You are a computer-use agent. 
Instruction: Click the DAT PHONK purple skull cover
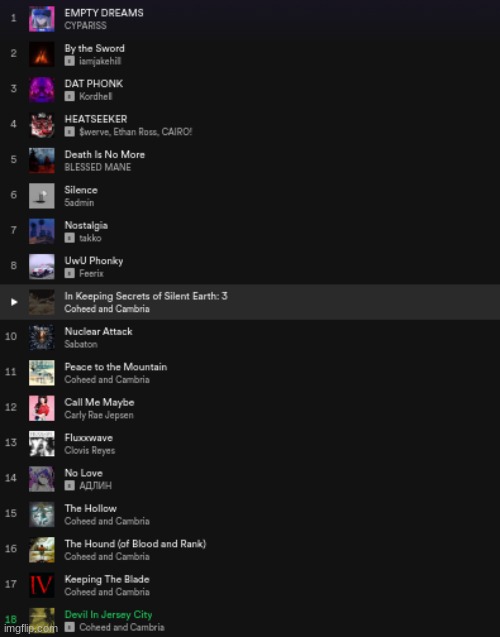click(41, 89)
